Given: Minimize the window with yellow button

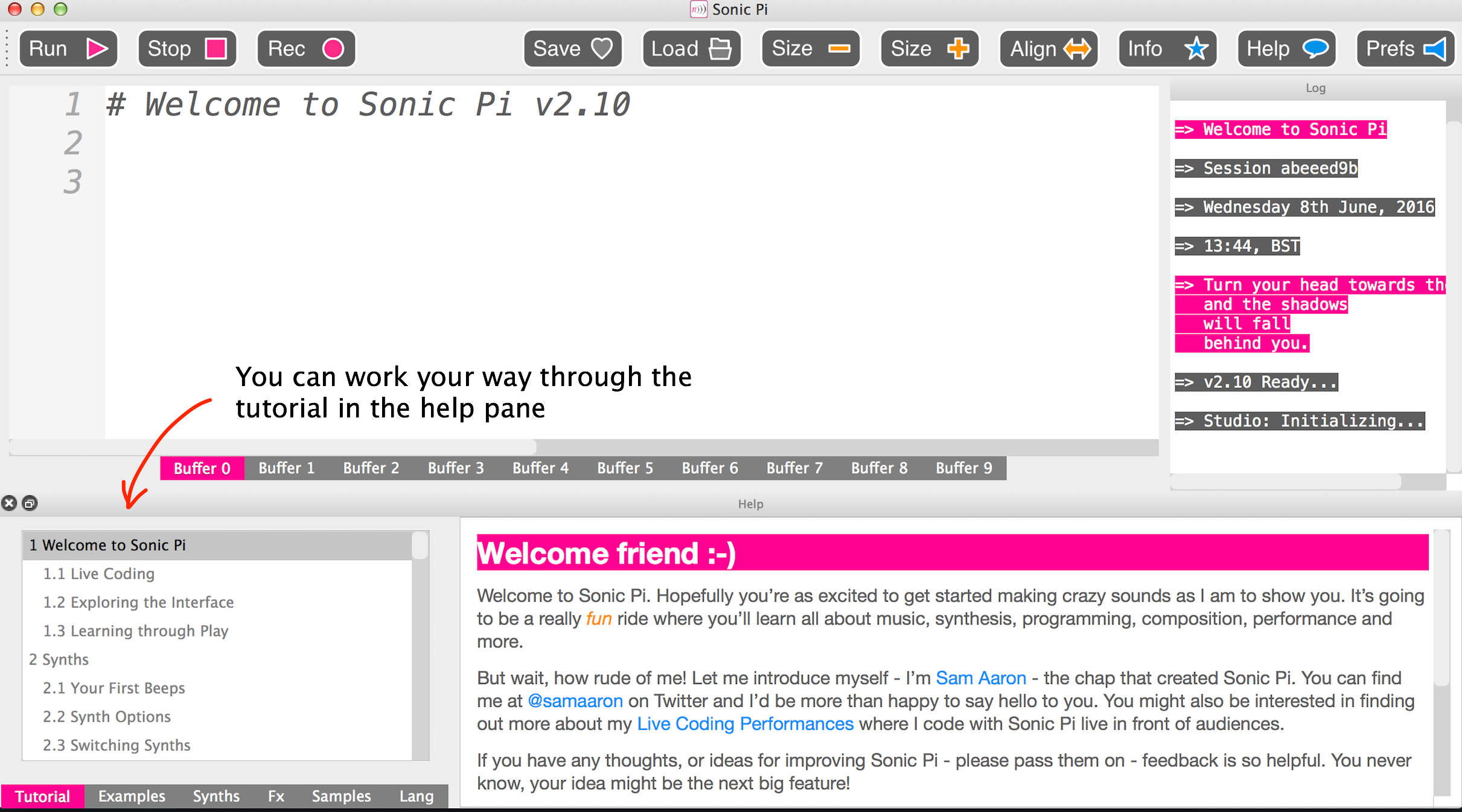Looking at the screenshot, I should 37,9.
